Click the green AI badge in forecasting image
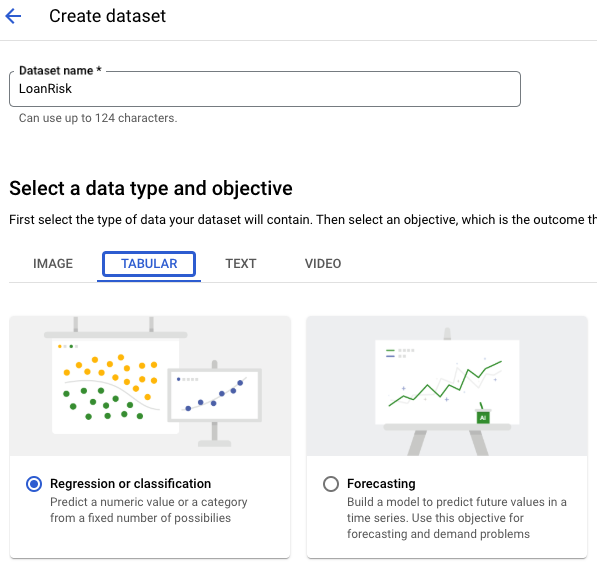Image resolution: width=597 pixels, height=574 pixels. pyautogui.click(x=483, y=418)
